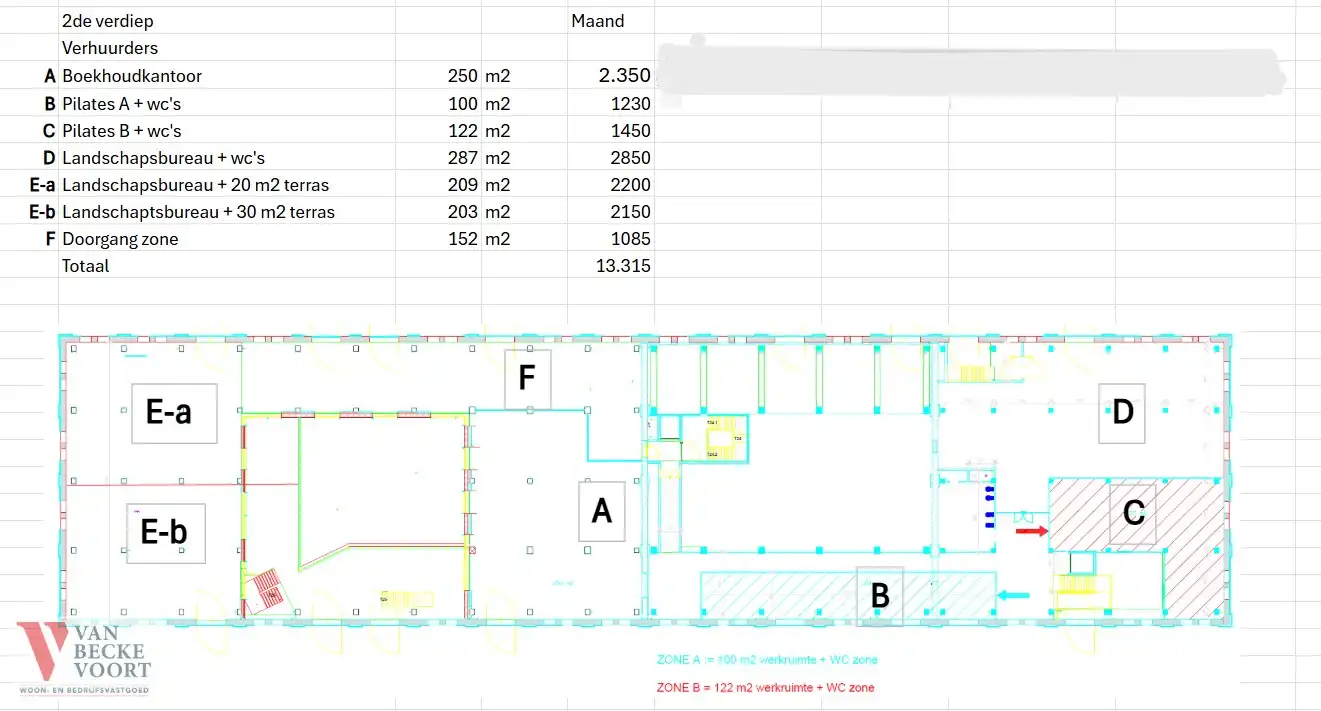Click the B label in hatched strip
1321x711 pixels.
pyautogui.click(x=880, y=596)
